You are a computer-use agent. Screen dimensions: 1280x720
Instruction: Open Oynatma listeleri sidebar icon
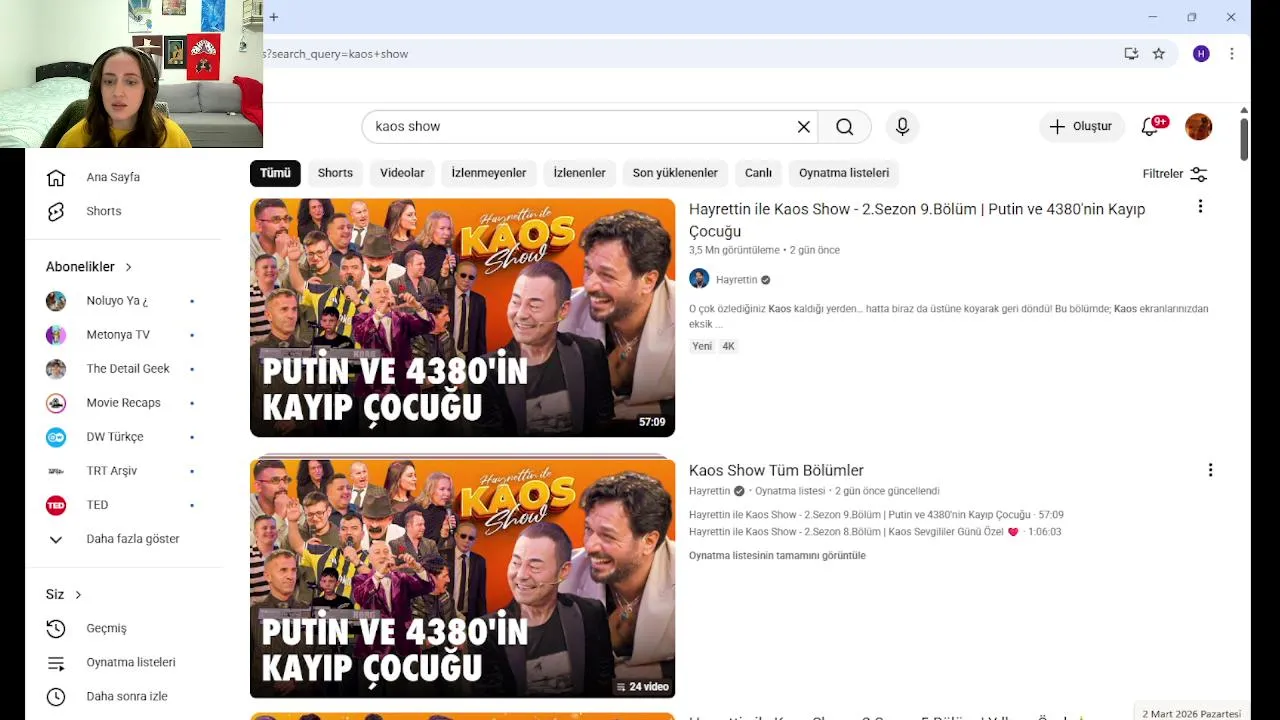pyautogui.click(x=56, y=662)
